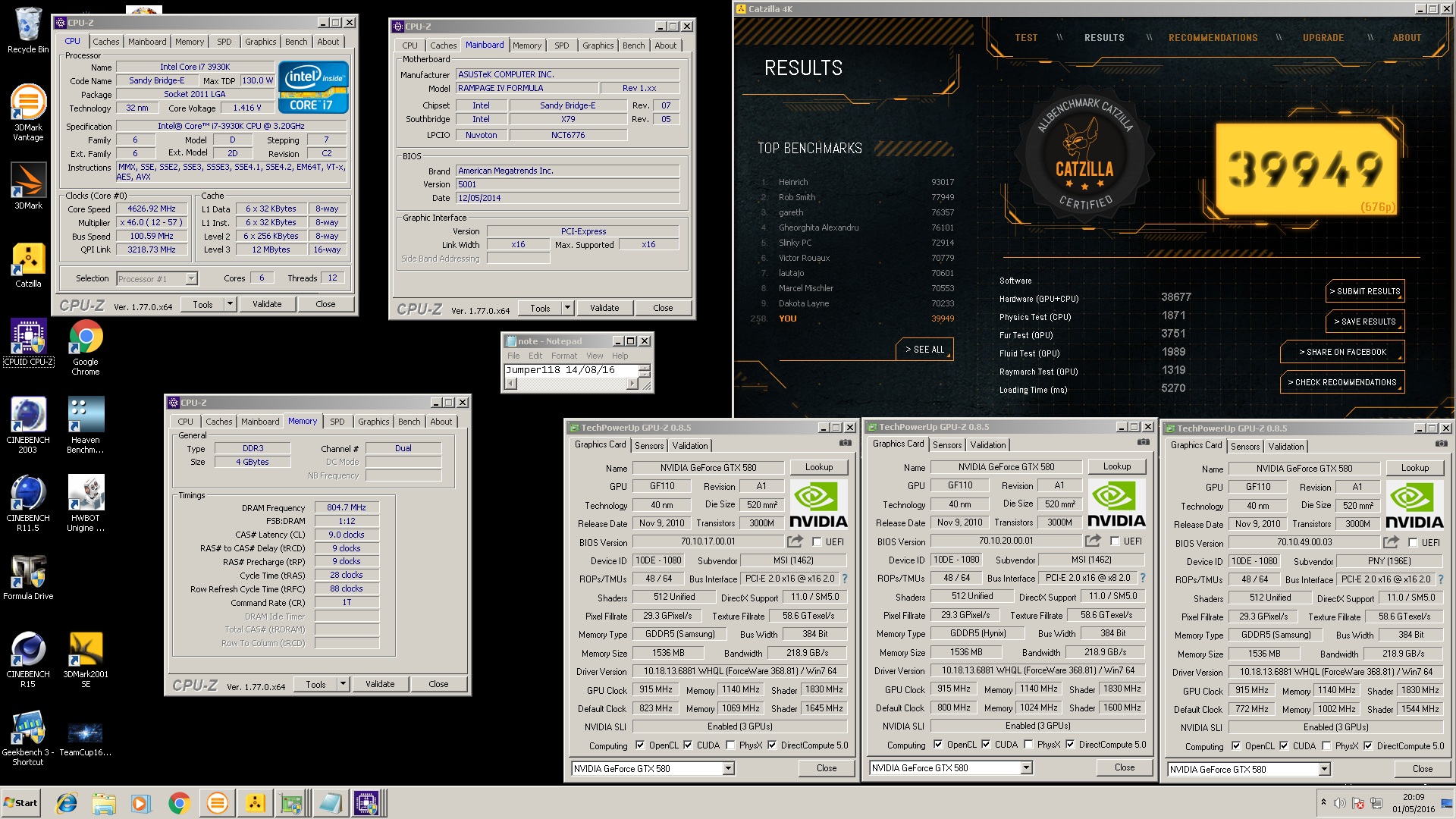The image size is (1456, 819).
Task: Click the BIOS share icon next to 70.10.20.00.01
Action: [1093, 541]
